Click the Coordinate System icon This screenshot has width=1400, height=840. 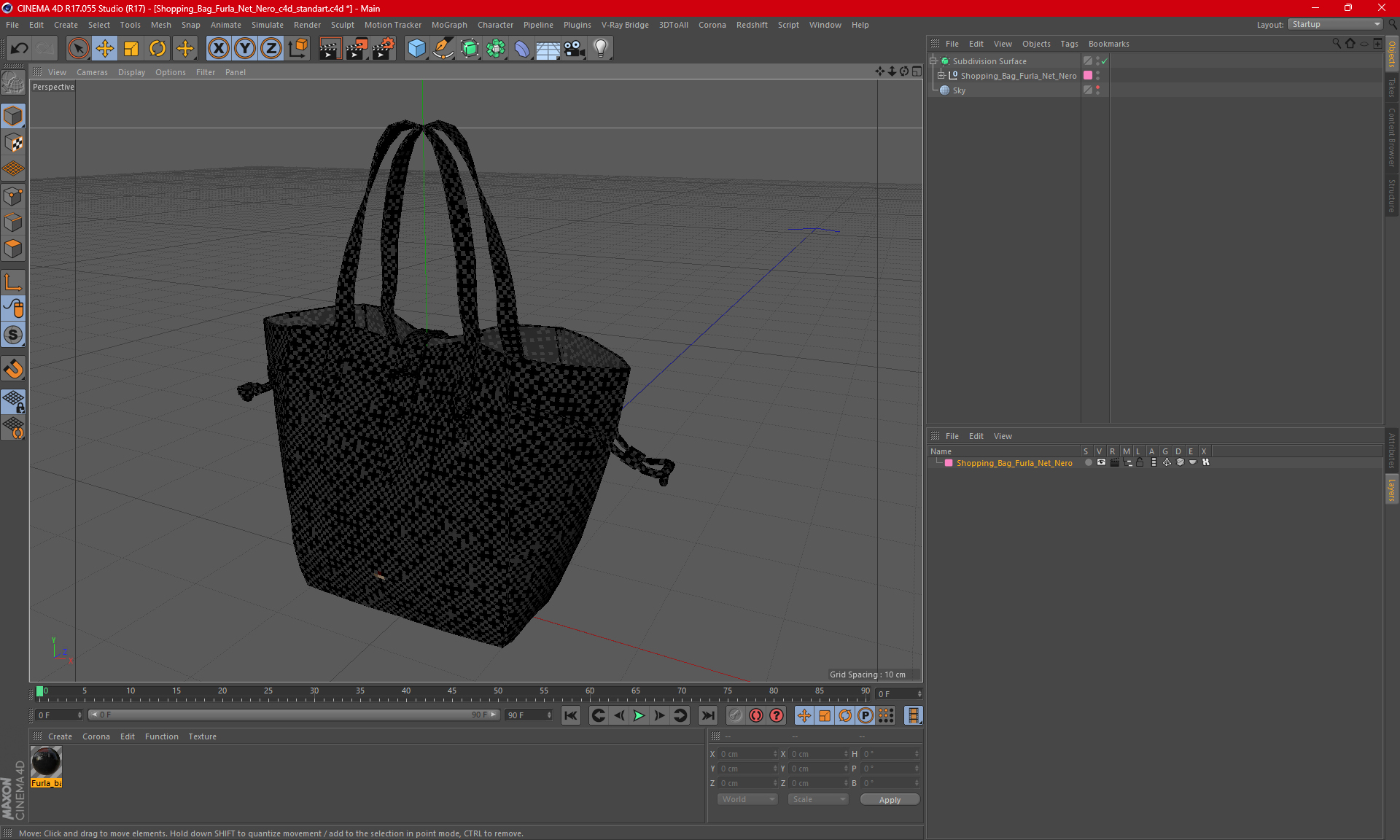coord(298,48)
